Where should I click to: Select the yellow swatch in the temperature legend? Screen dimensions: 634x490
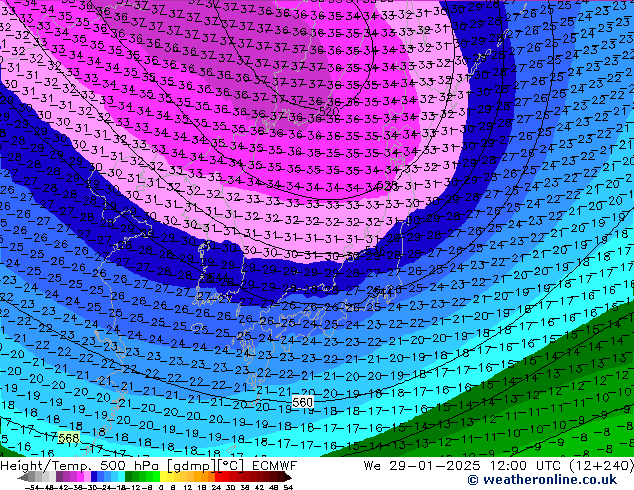point(163,476)
